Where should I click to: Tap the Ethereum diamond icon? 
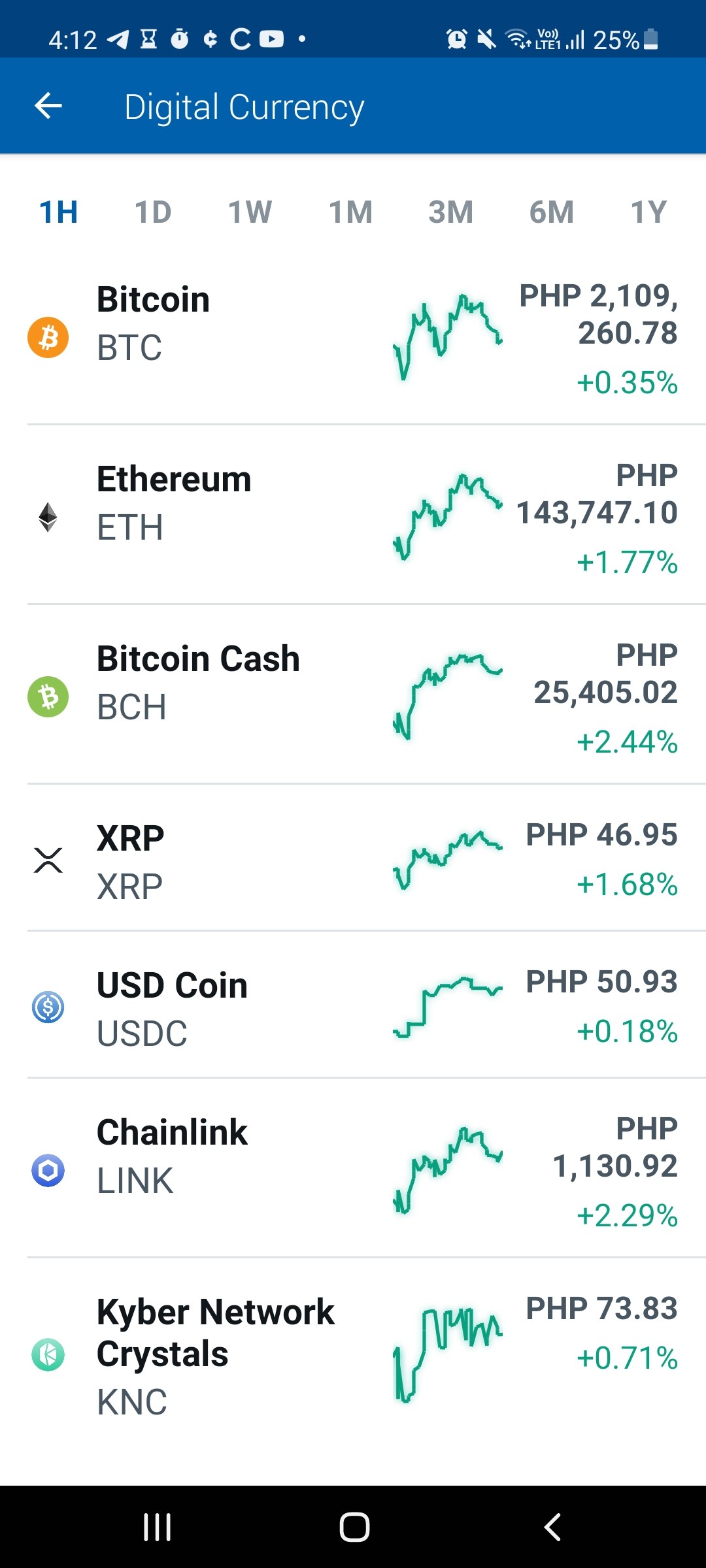48,517
